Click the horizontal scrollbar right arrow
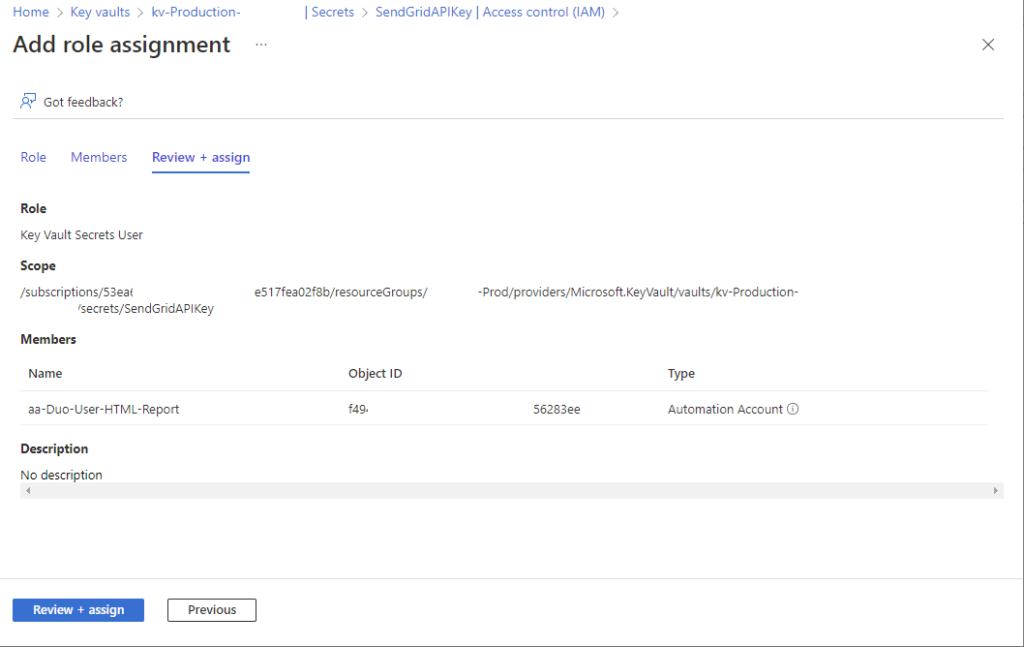The image size is (1024, 647). [x=995, y=490]
